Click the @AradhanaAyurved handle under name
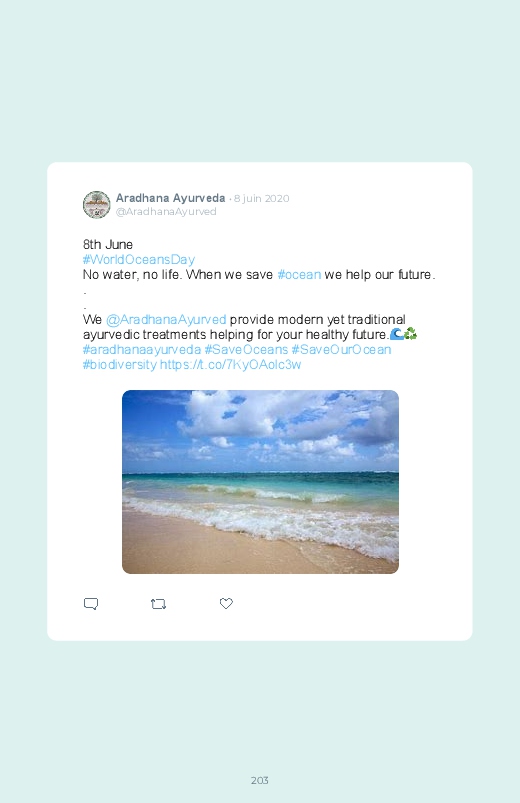The image size is (520, 803). pos(166,212)
